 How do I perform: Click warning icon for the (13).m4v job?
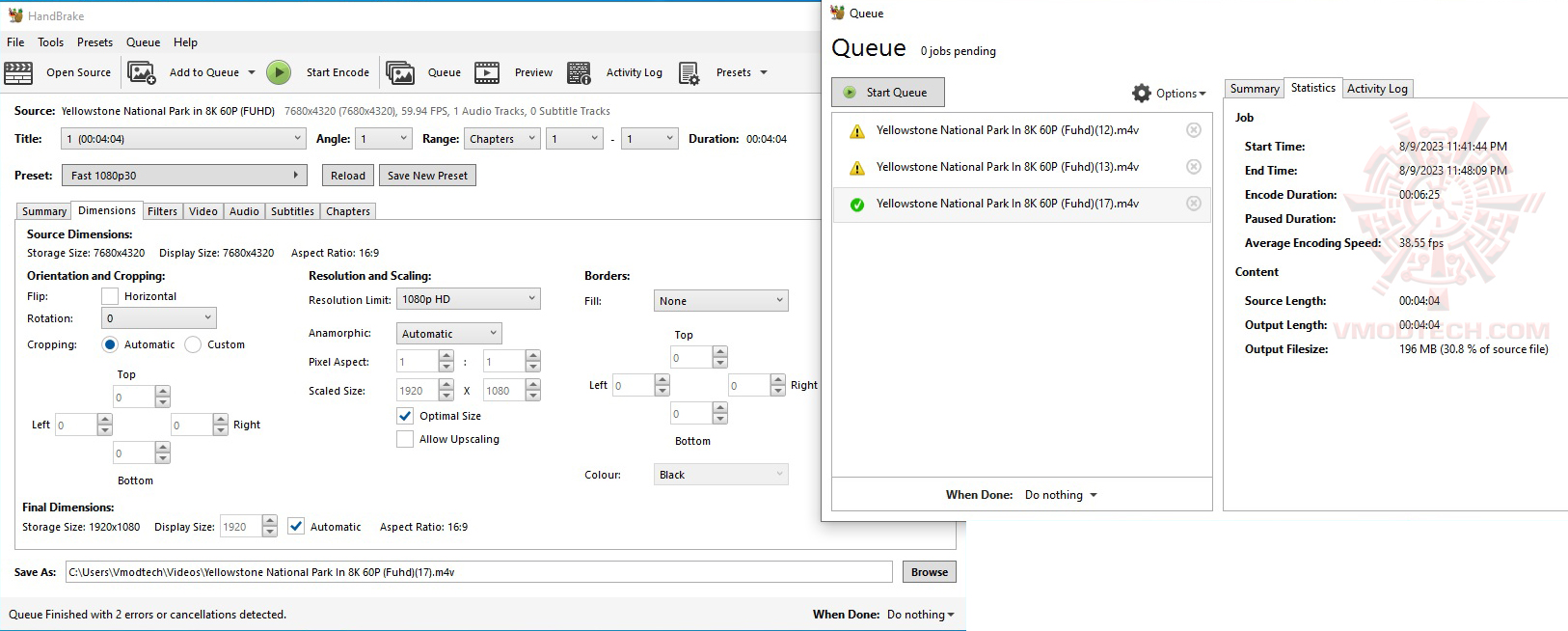pos(857,168)
